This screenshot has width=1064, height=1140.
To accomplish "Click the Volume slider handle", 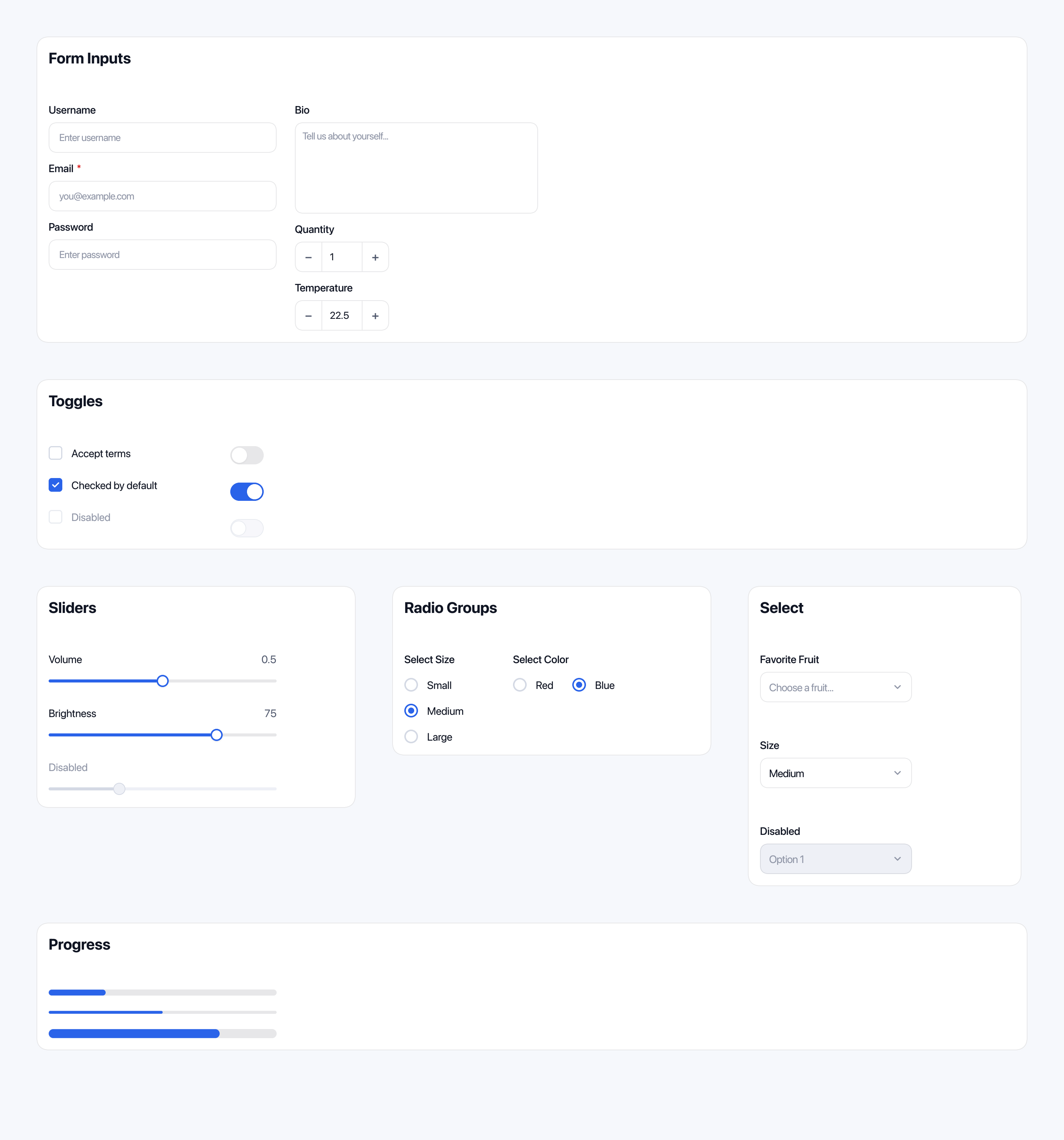I will 163,681.
